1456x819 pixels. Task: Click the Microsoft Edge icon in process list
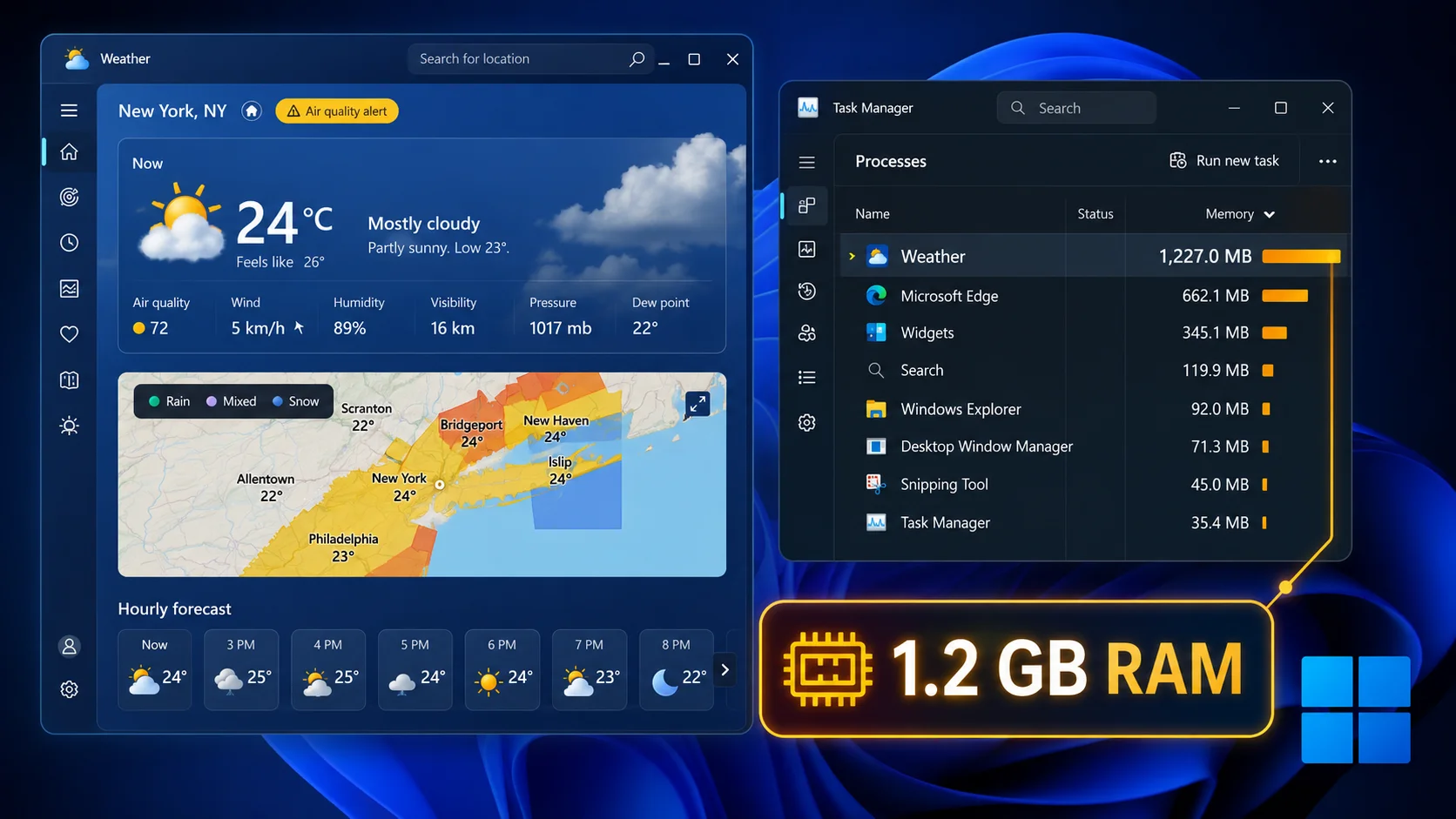[876, 295]
